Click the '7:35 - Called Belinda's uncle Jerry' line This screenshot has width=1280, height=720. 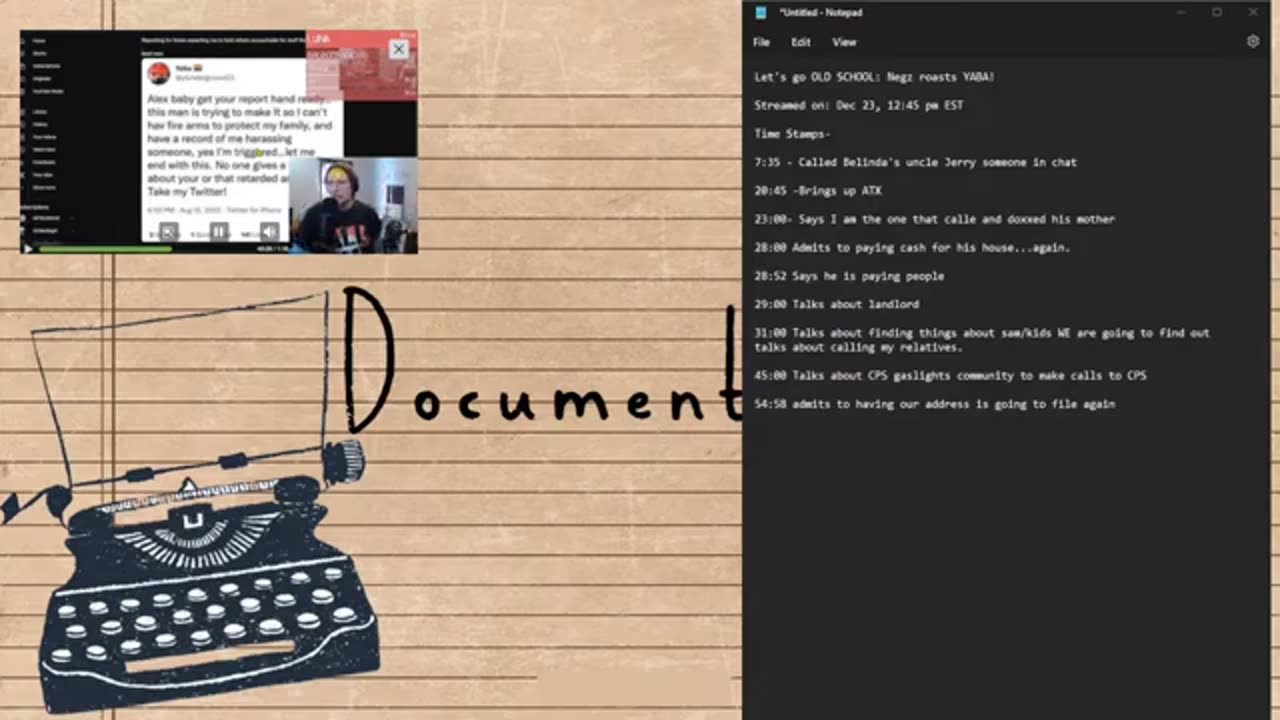(915, 162)
